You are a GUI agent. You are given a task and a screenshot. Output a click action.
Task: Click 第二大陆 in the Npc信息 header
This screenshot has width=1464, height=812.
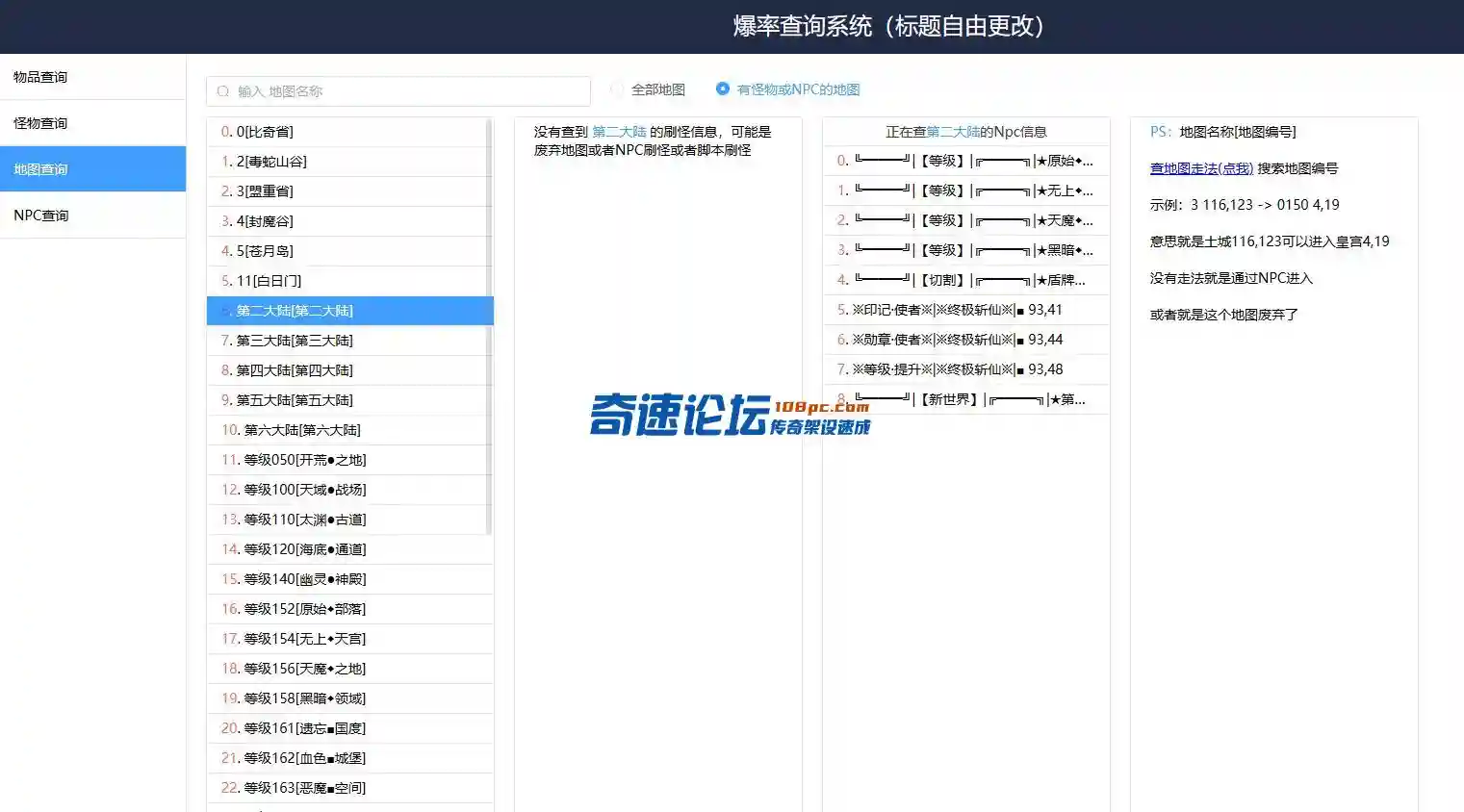click(x=953, y=132)
